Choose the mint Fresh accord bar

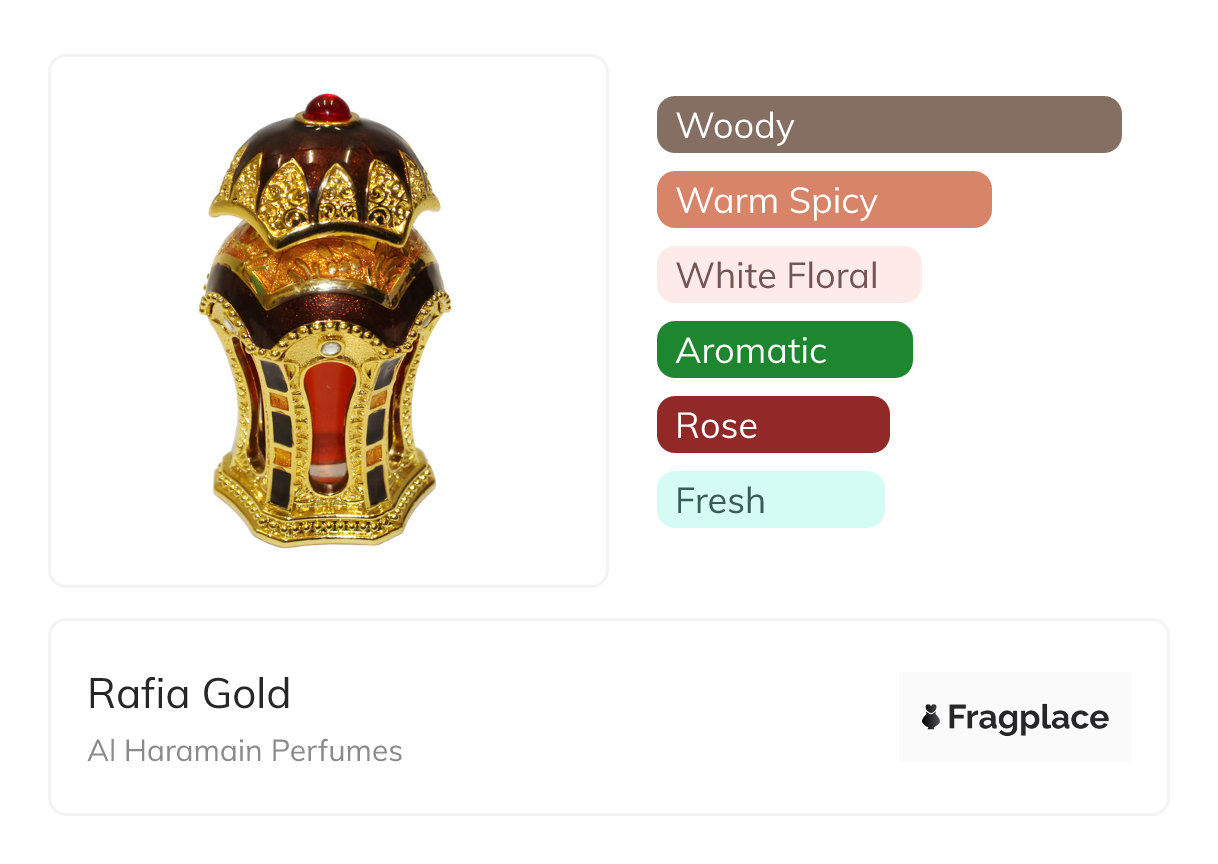click(770, 500)
